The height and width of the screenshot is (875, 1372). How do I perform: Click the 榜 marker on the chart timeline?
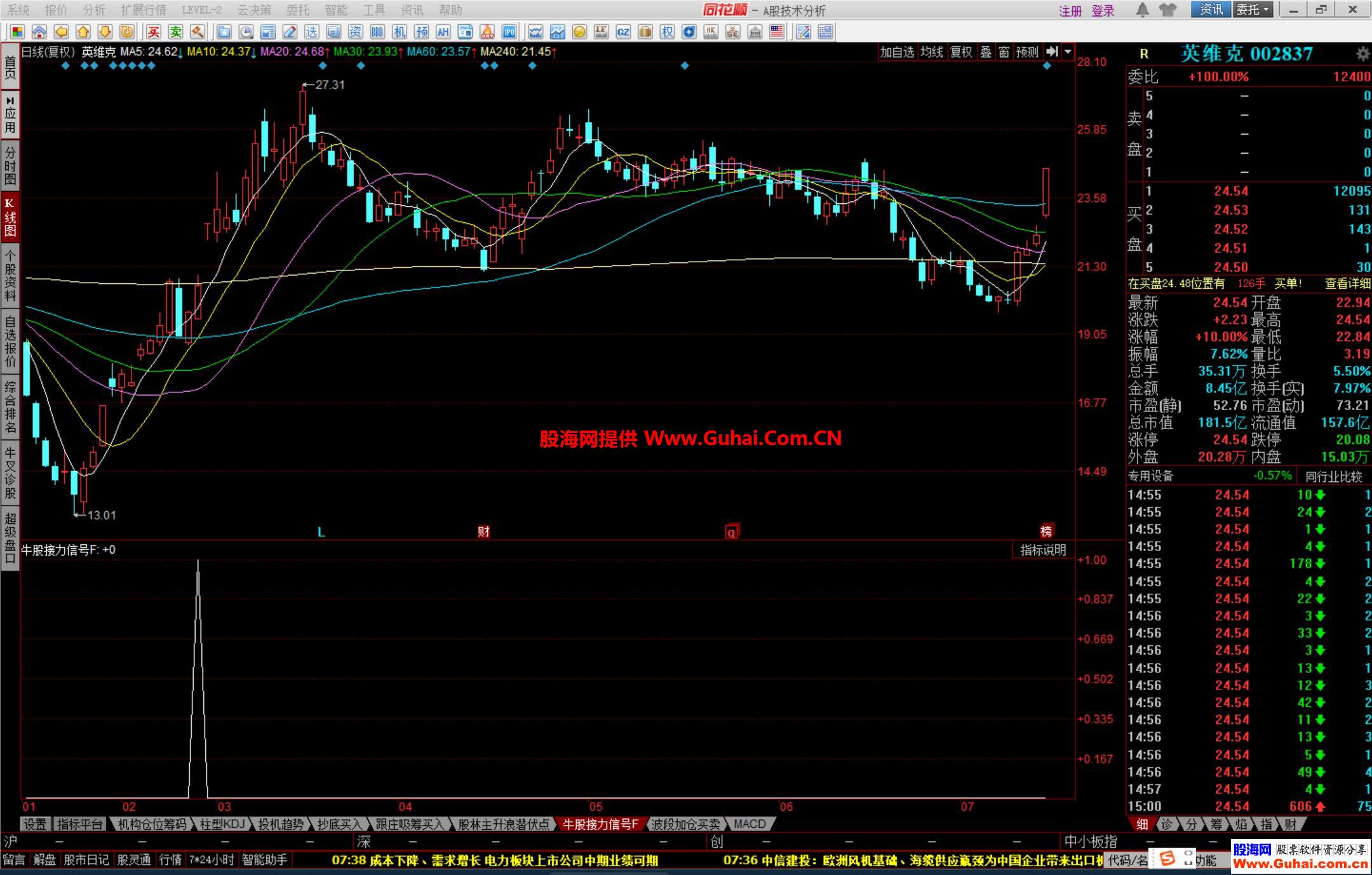tap(1046, 531)
